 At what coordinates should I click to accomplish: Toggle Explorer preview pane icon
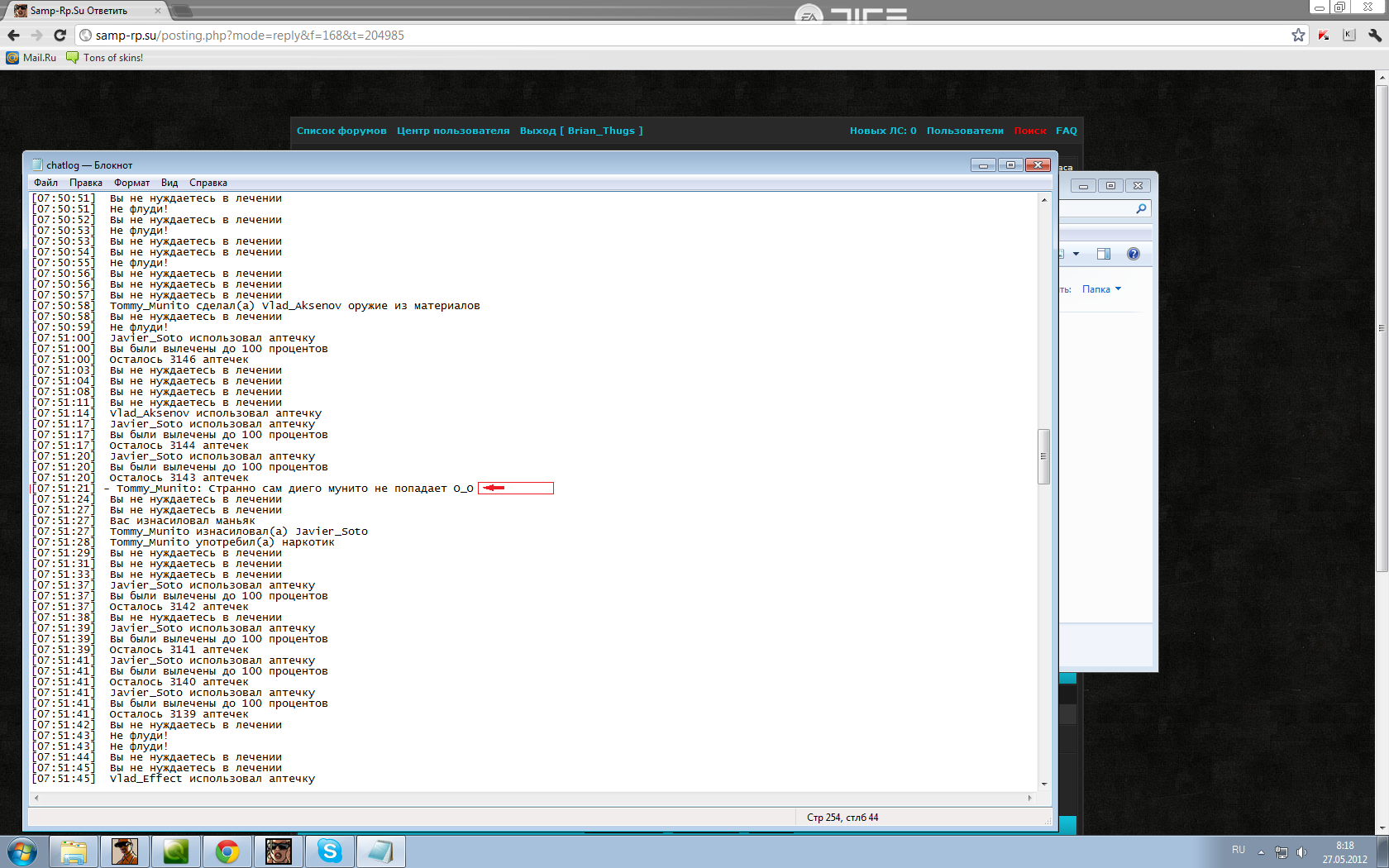pyautogui.click(x=1103, y=254)
